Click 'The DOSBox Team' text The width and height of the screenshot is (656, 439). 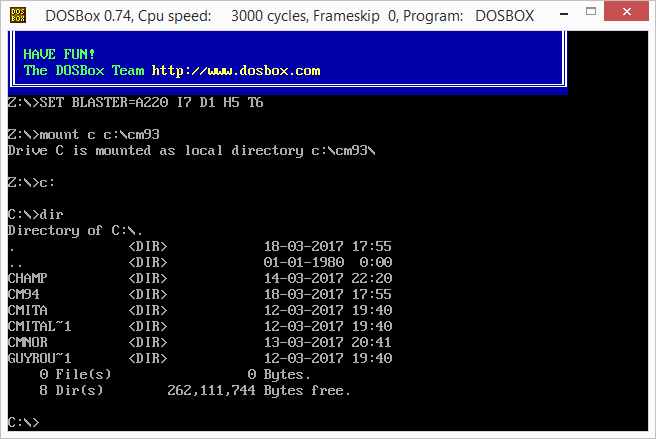(84, 70)
